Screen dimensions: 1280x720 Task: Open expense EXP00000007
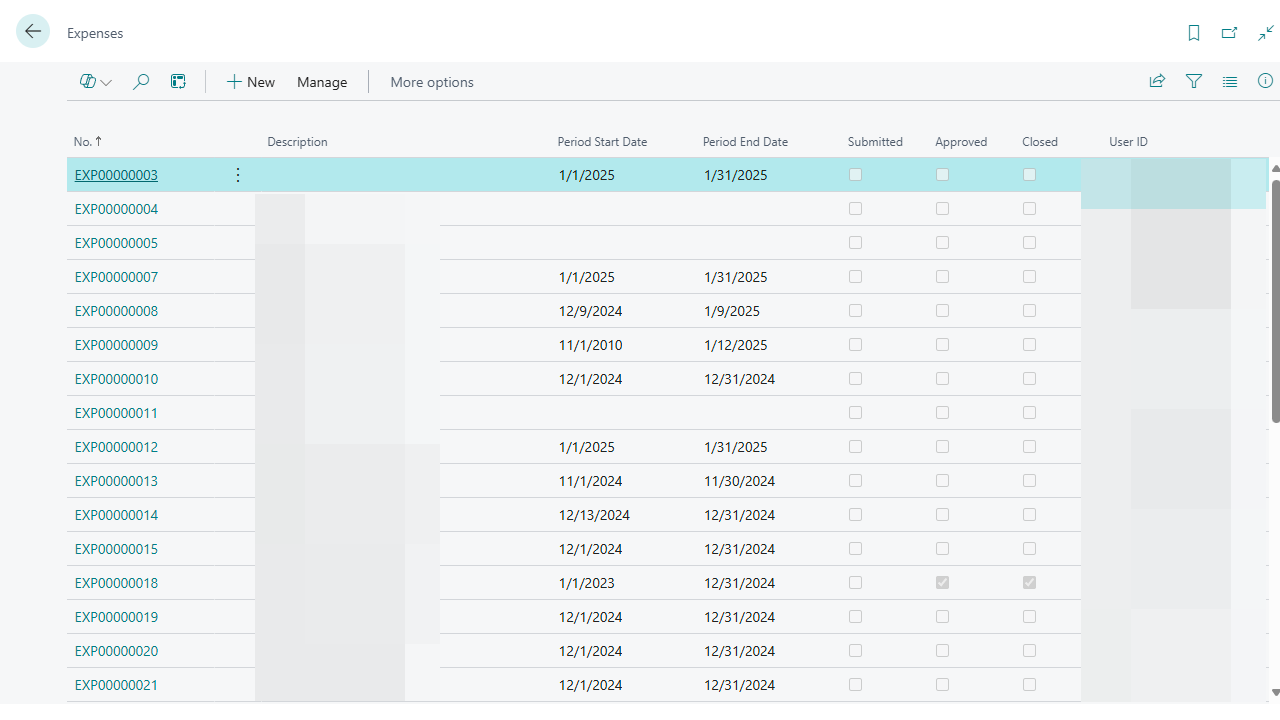coord(116,277)
